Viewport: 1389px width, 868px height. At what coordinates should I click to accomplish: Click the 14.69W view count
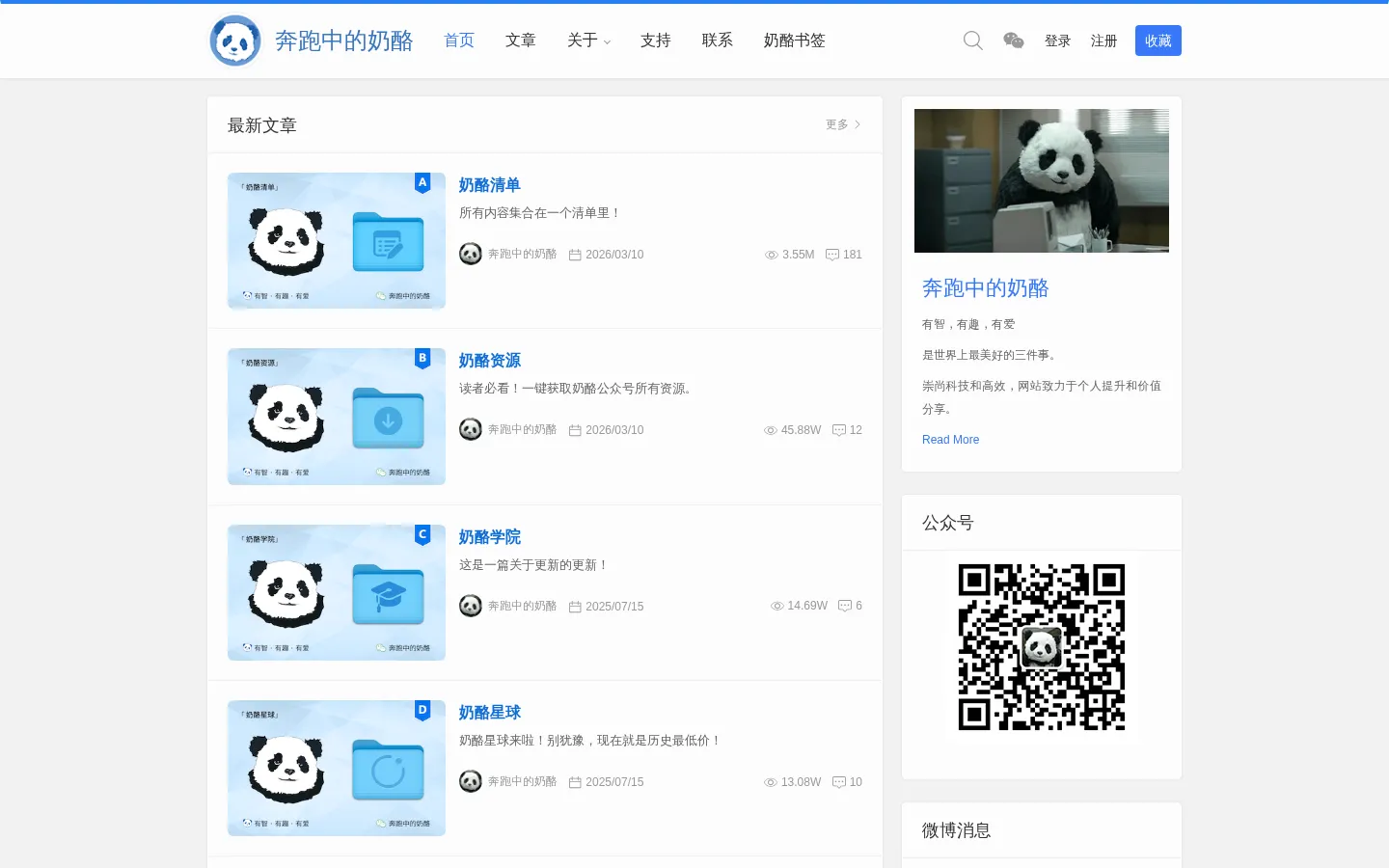pyautogui.click(x=807, y=606)
